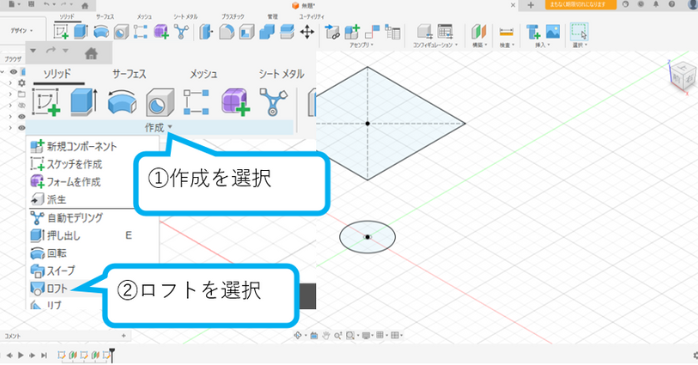The height and width of the screenshot is (365, 698).
Task: Open the アセンブリ panel dropdown
Action: click(361, 45)
